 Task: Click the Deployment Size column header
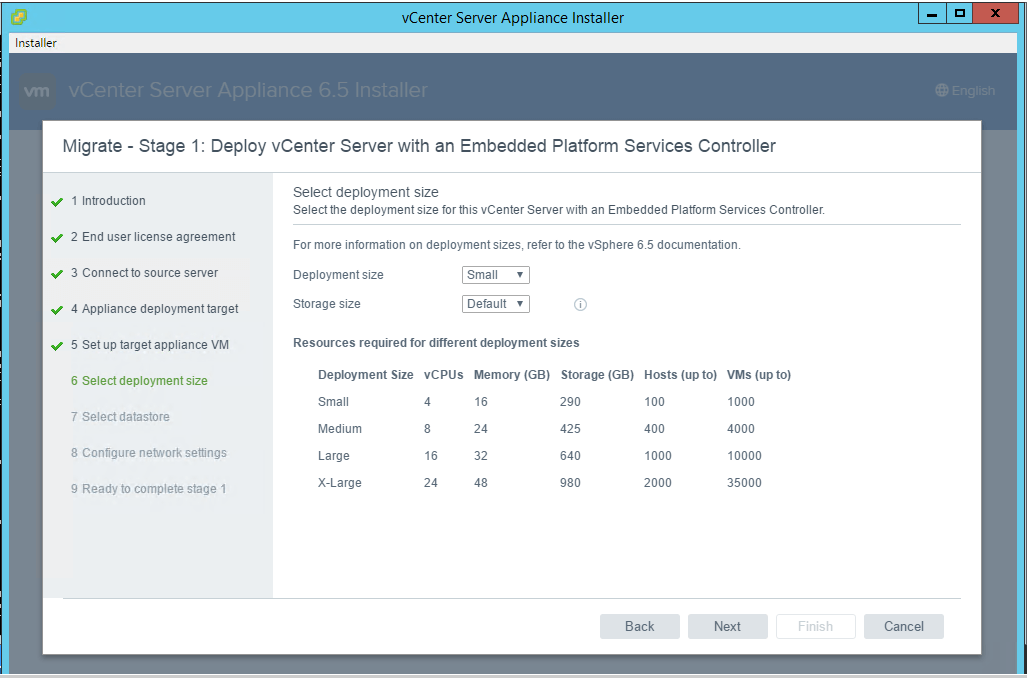365,375
